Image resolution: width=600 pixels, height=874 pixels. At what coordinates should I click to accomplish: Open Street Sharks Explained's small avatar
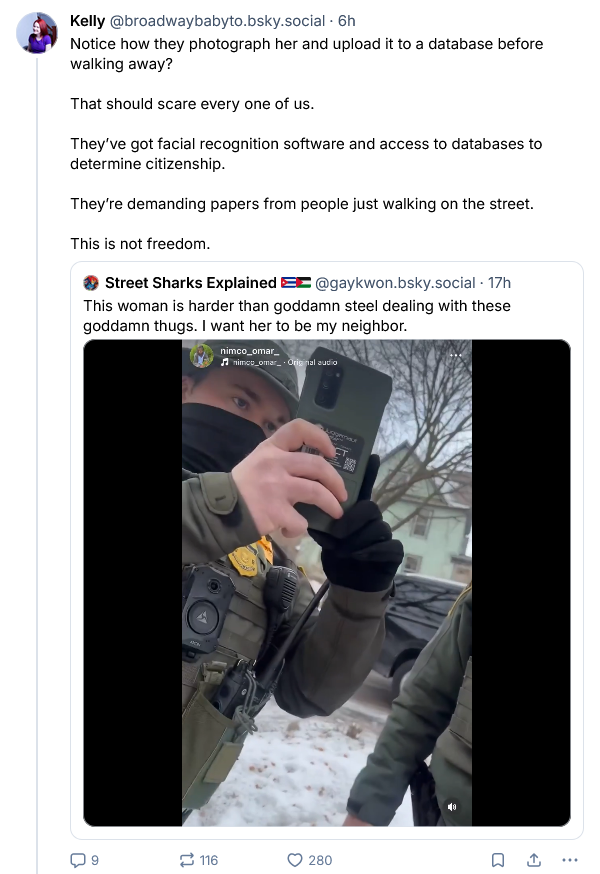pos(91,283)
